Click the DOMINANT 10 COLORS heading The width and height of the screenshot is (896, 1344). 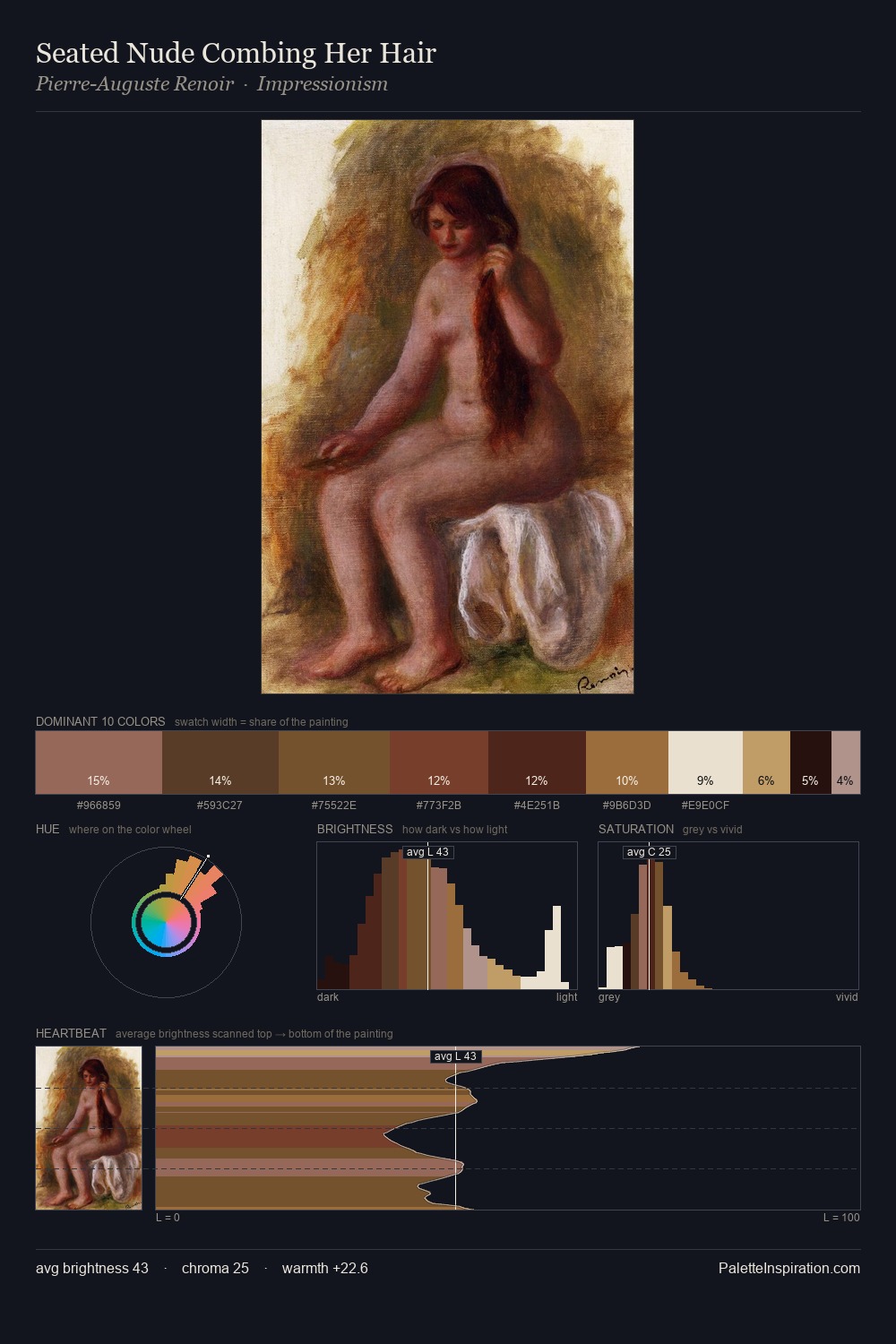pyautogui.click(x=100, y=721)
